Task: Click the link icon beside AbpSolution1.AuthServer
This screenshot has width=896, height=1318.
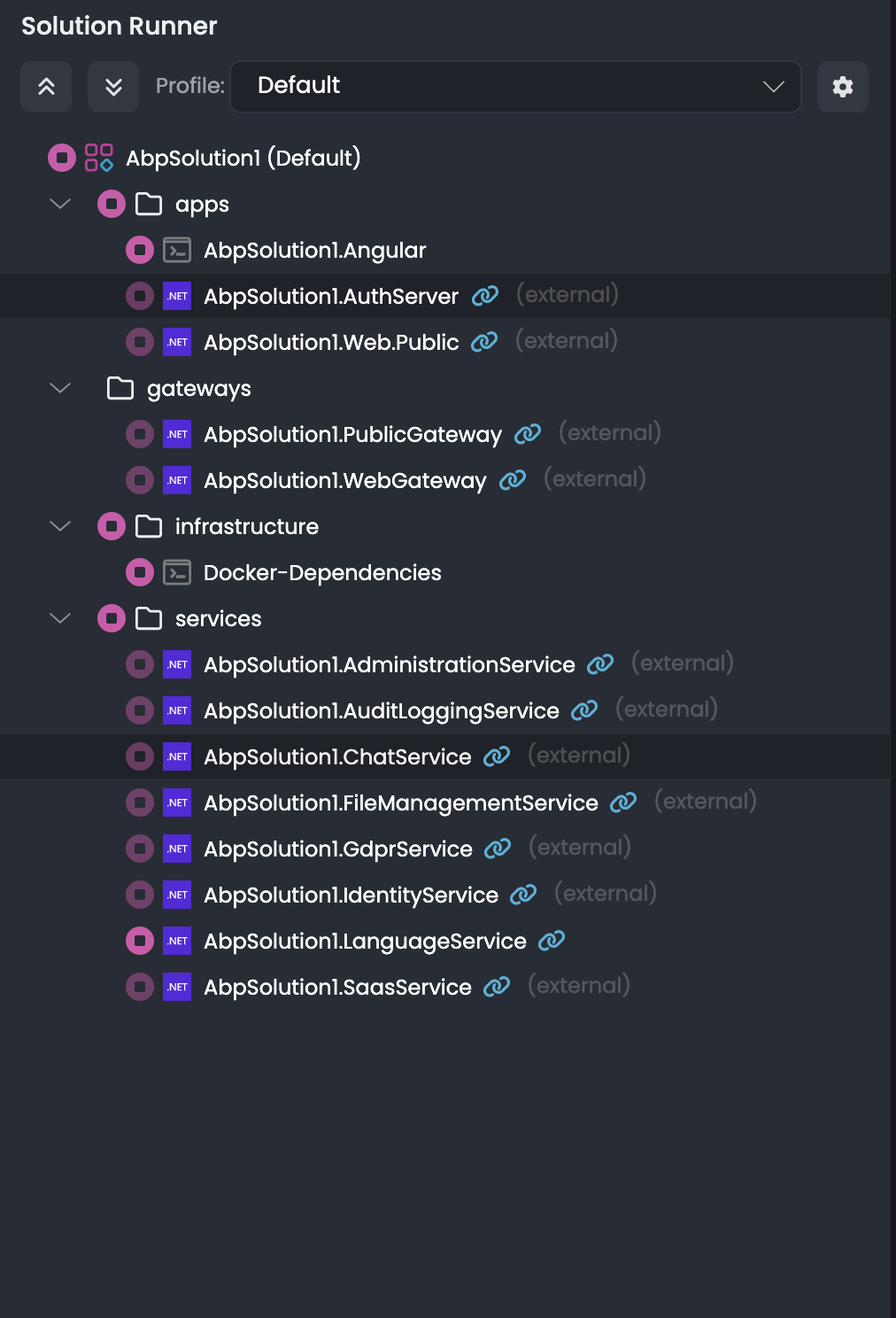Action: point(485,296)
